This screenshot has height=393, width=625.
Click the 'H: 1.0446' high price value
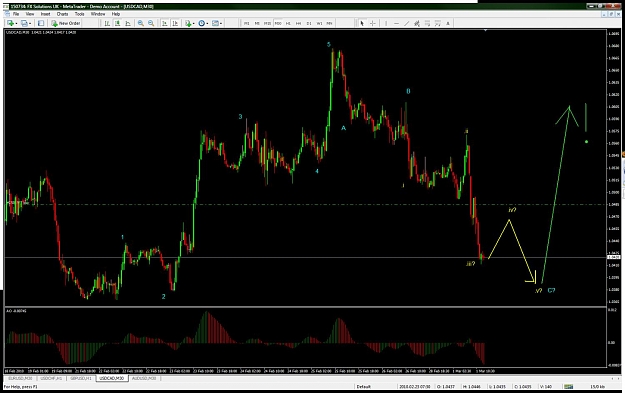[471, 387]
